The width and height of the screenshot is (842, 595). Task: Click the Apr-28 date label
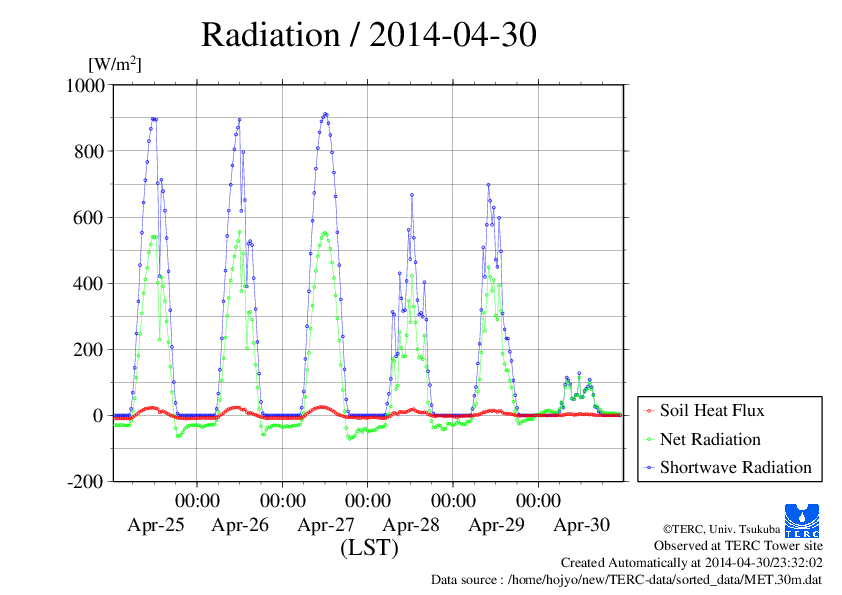[x=411, y=525]
